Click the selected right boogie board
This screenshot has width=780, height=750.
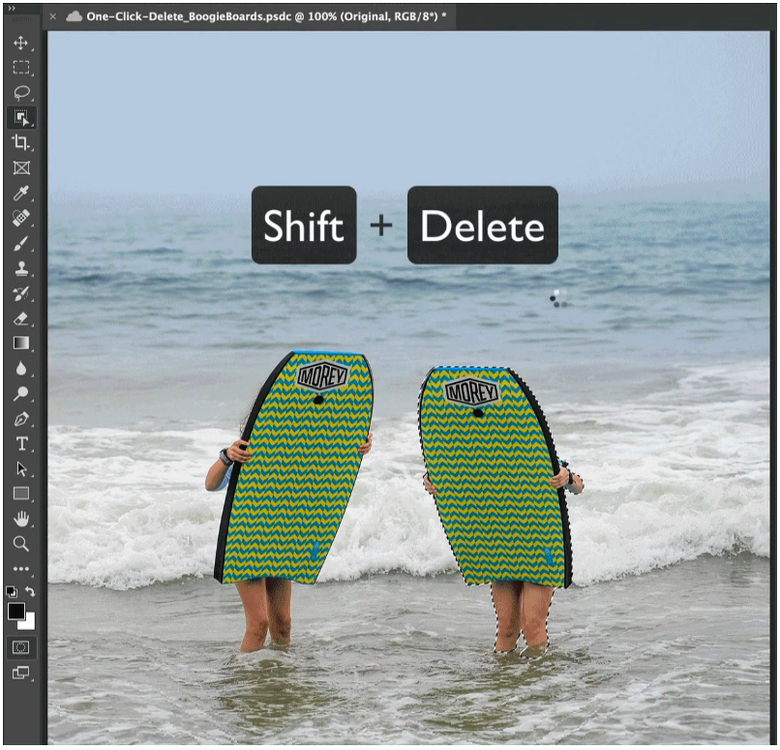(x=495, y=477)
